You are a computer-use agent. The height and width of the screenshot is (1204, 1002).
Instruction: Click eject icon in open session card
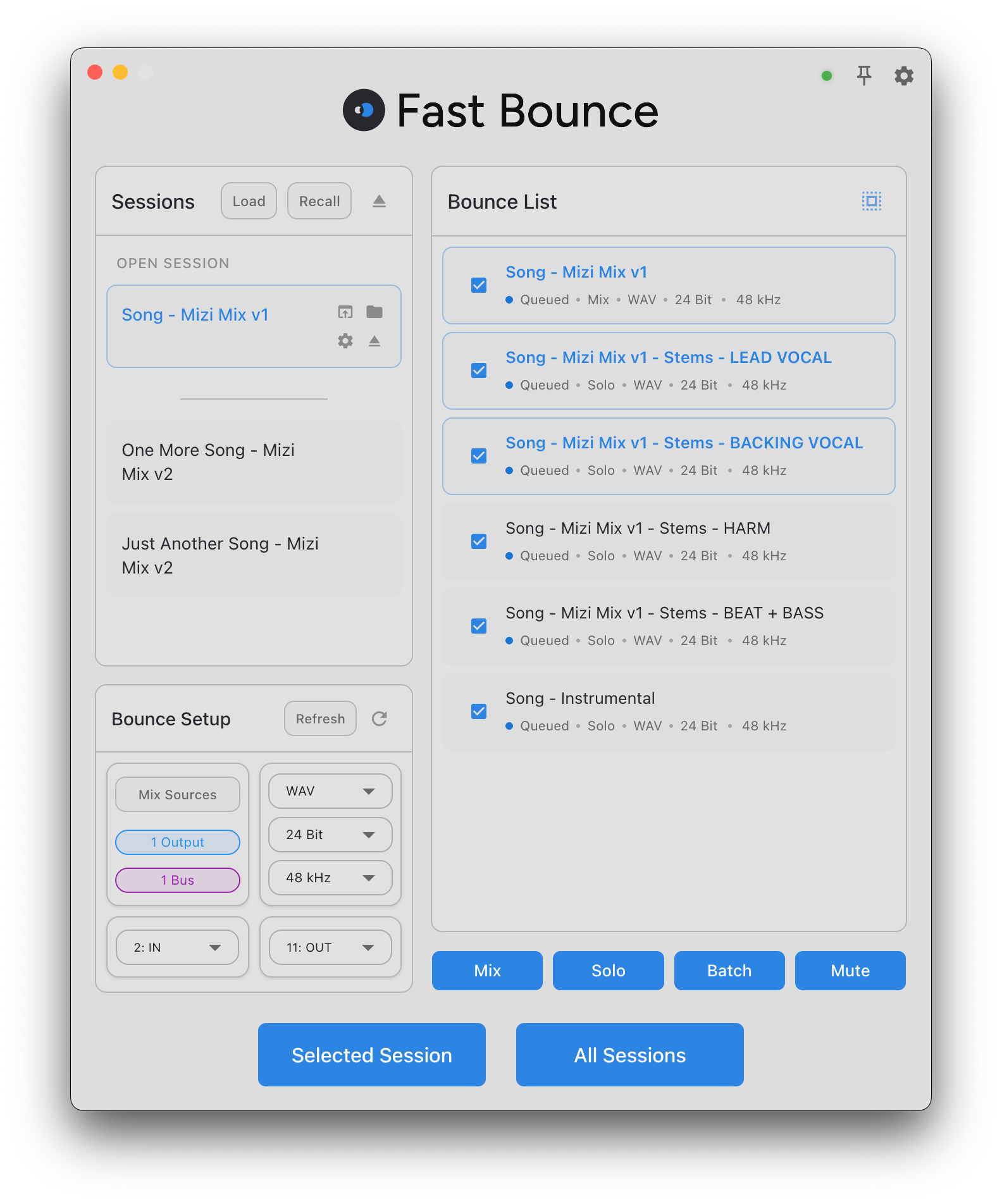click(374, 341)
